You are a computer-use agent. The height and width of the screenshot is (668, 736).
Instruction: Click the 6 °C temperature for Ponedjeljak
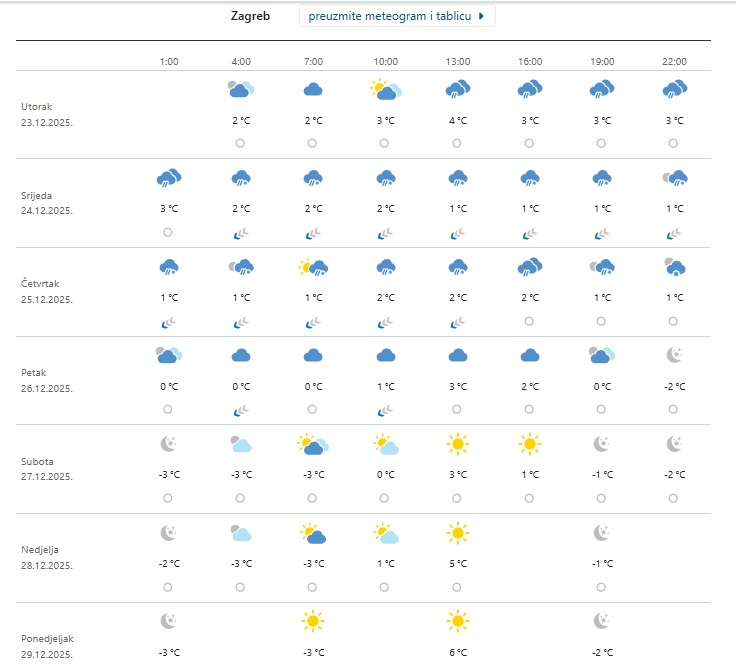(x=457, y=652)
